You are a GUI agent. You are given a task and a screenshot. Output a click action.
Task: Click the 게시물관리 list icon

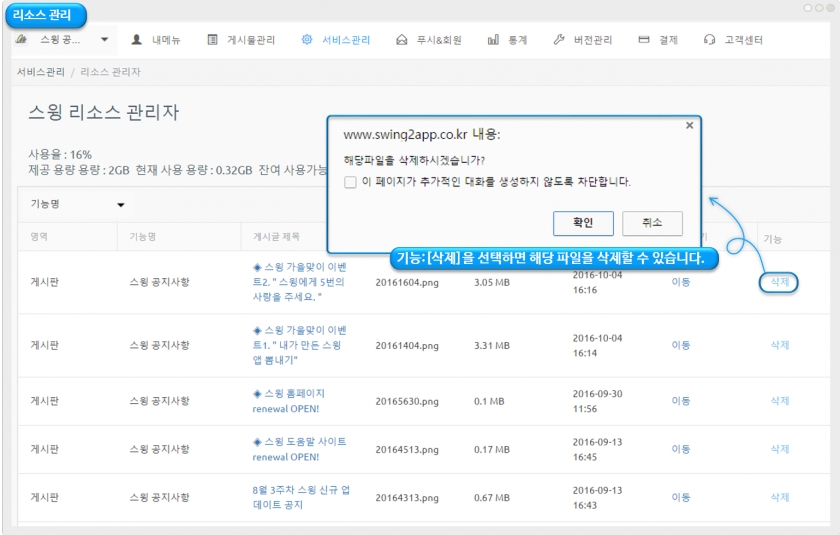click(x=213, y=40)
